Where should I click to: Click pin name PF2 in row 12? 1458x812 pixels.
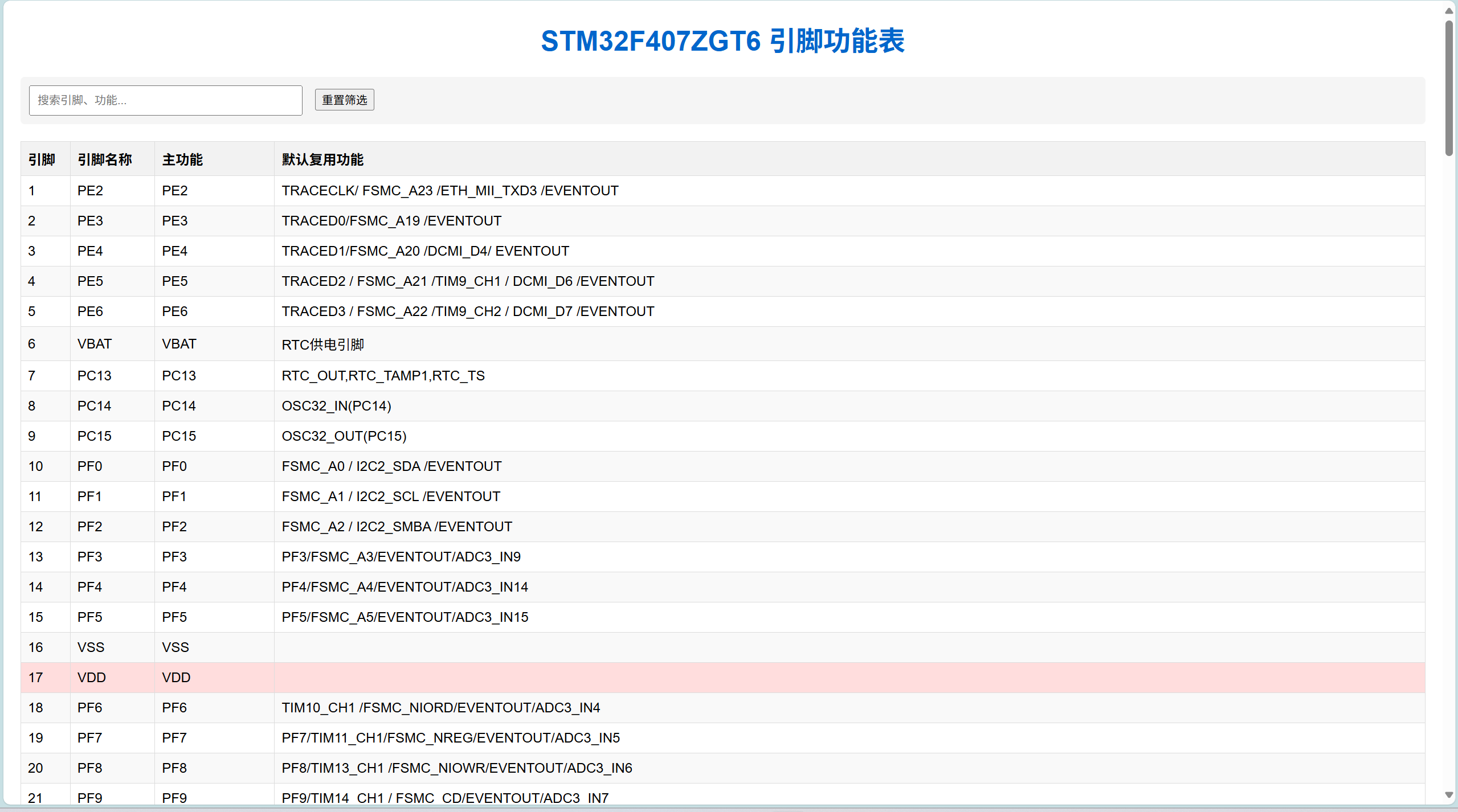(112, 527)
